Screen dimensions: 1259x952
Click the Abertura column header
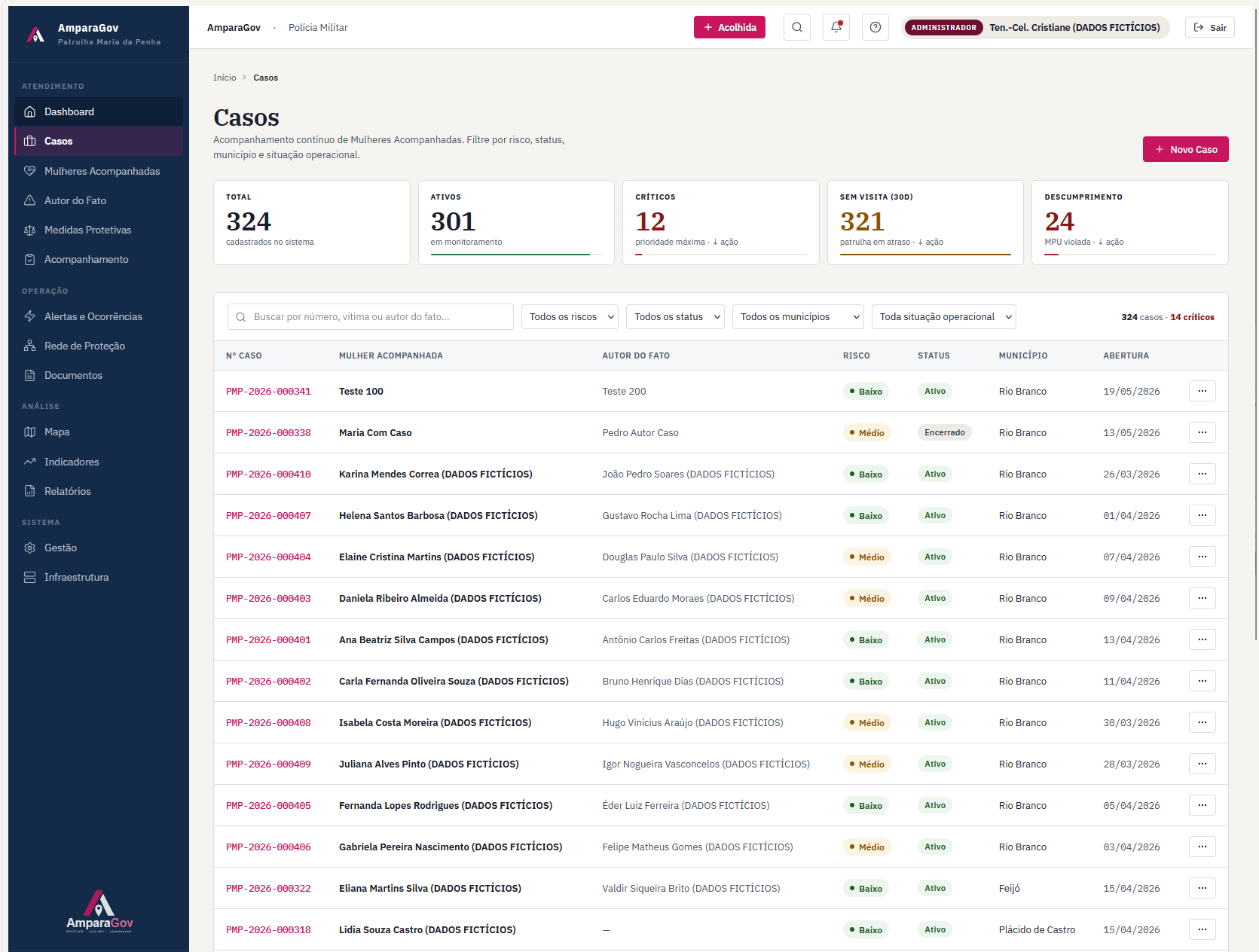click(1126, 355)
